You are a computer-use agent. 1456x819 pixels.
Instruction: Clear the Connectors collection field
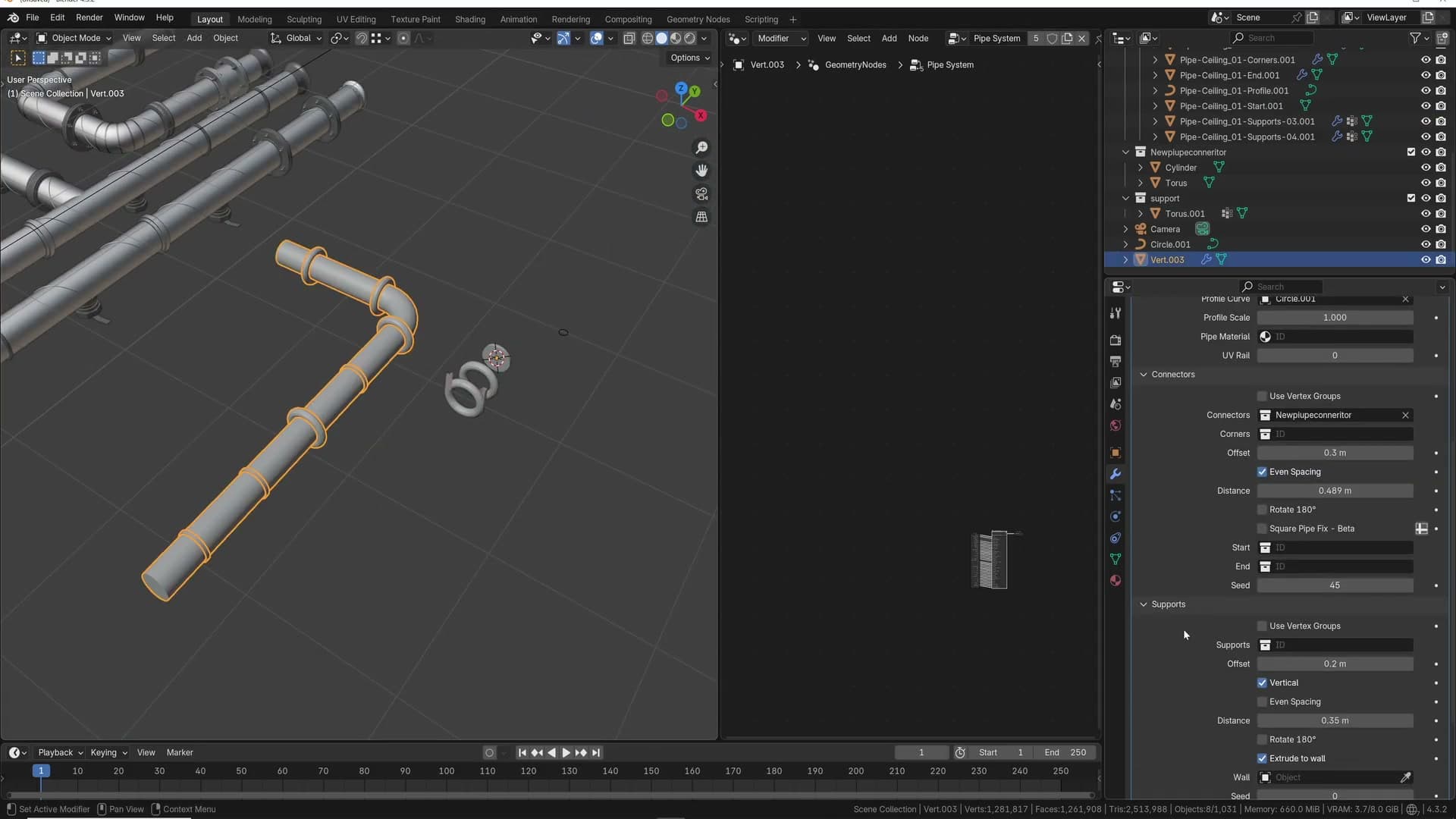[x=1405, y=415]
